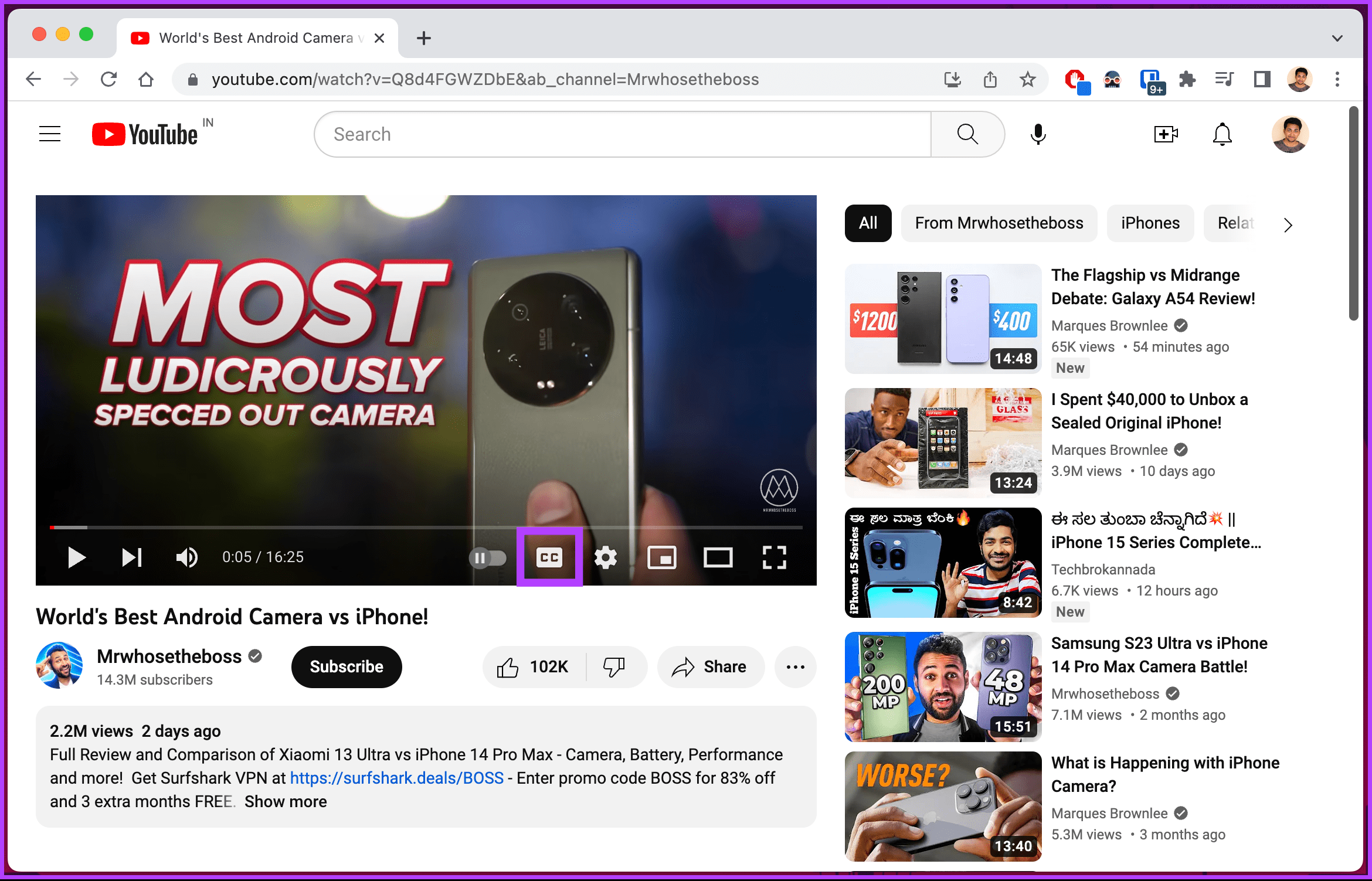Dislike the video

tap(615, 667)
